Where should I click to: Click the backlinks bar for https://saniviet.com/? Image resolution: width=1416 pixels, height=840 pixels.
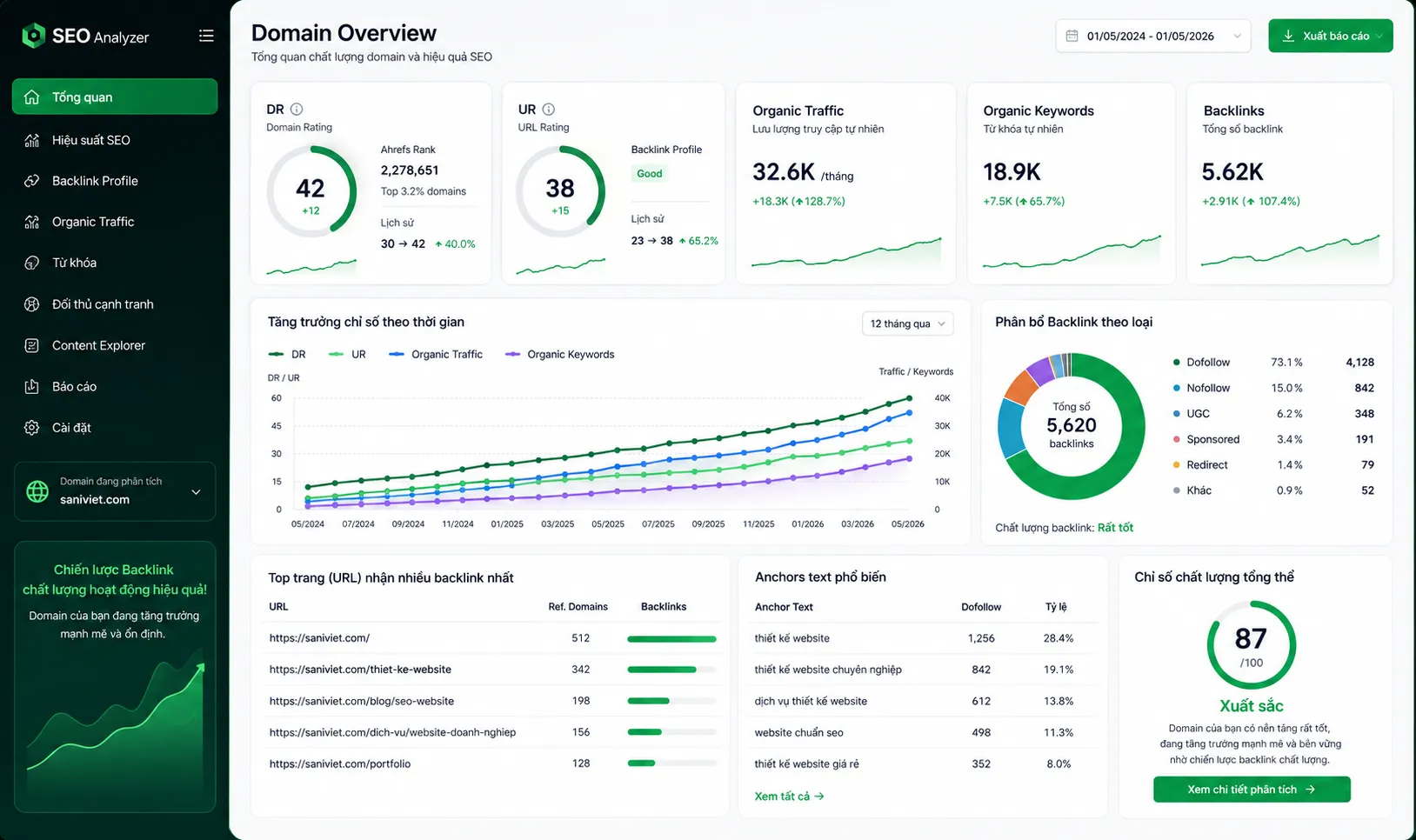[x=671, y=639]
